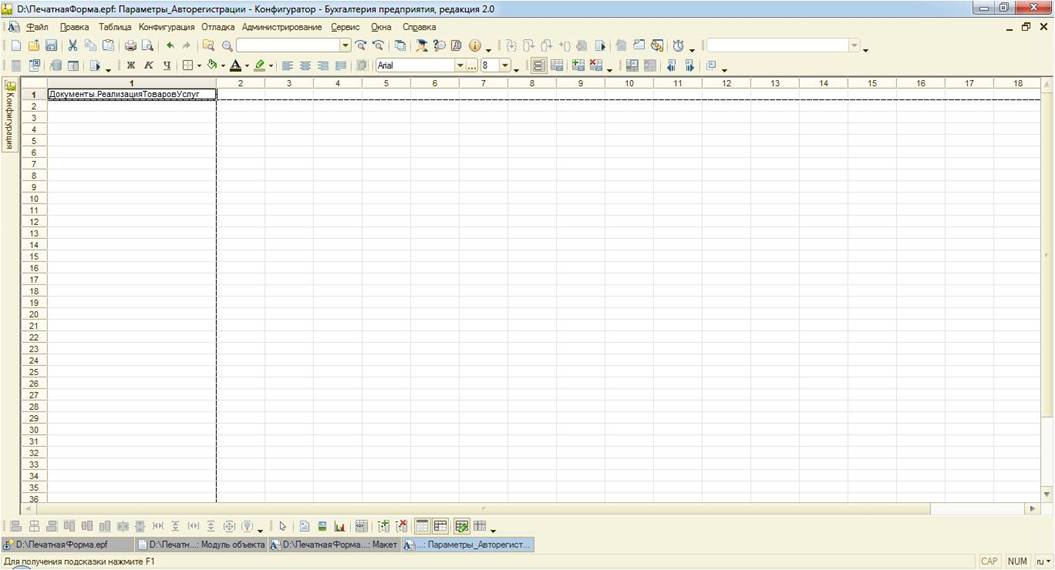
Task: Insert picture icon in bottom toolbar
Action: [x=322, y=526]
